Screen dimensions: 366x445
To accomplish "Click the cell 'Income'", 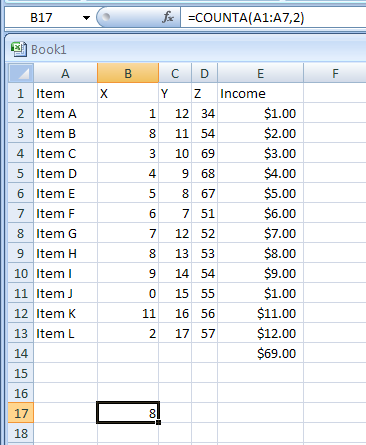I will click(x=260, y=93).
